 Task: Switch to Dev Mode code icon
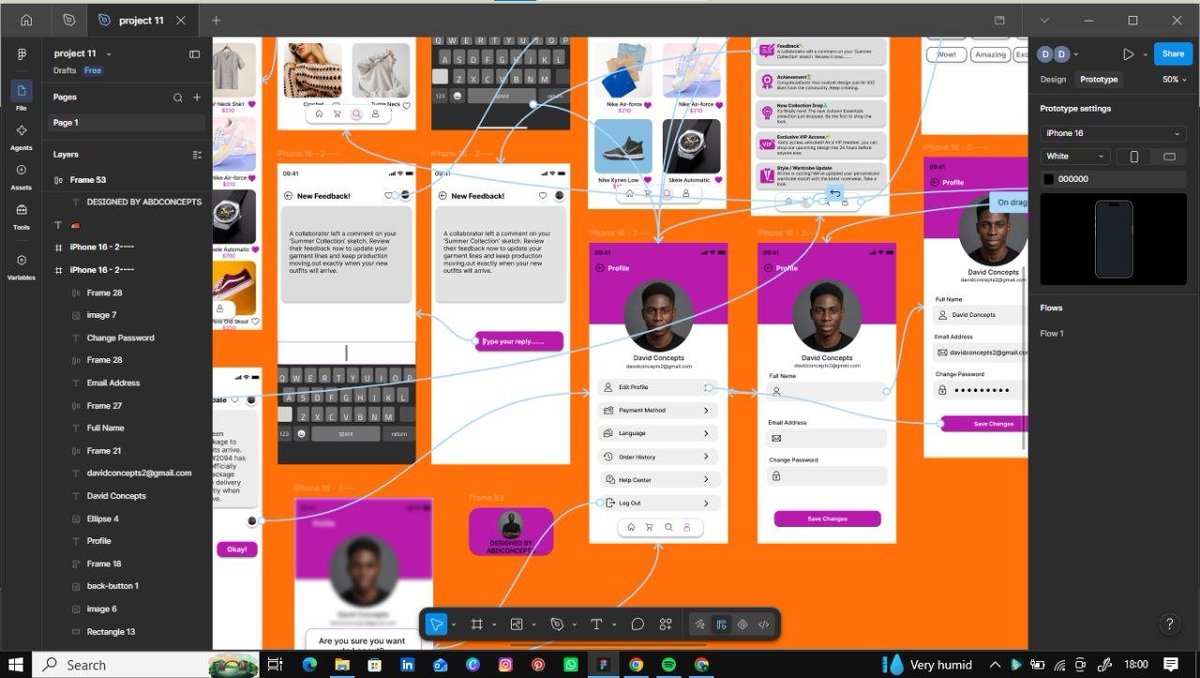[x=764, y=624]
